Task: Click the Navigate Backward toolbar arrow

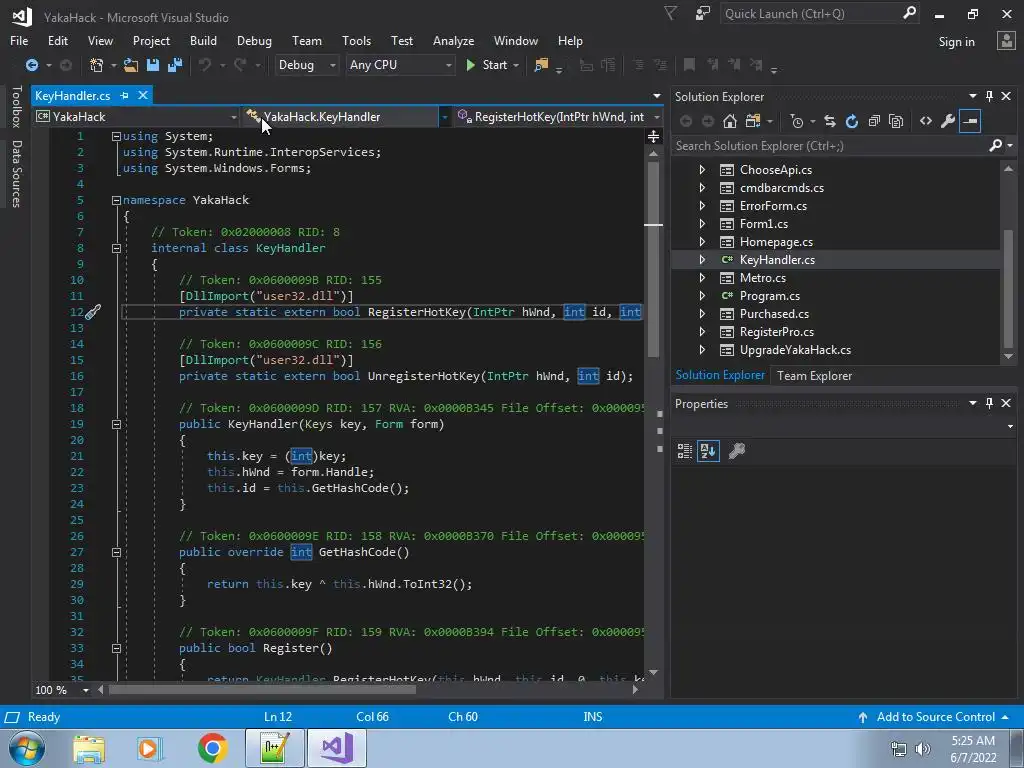Action: click(x=31, y=65)
